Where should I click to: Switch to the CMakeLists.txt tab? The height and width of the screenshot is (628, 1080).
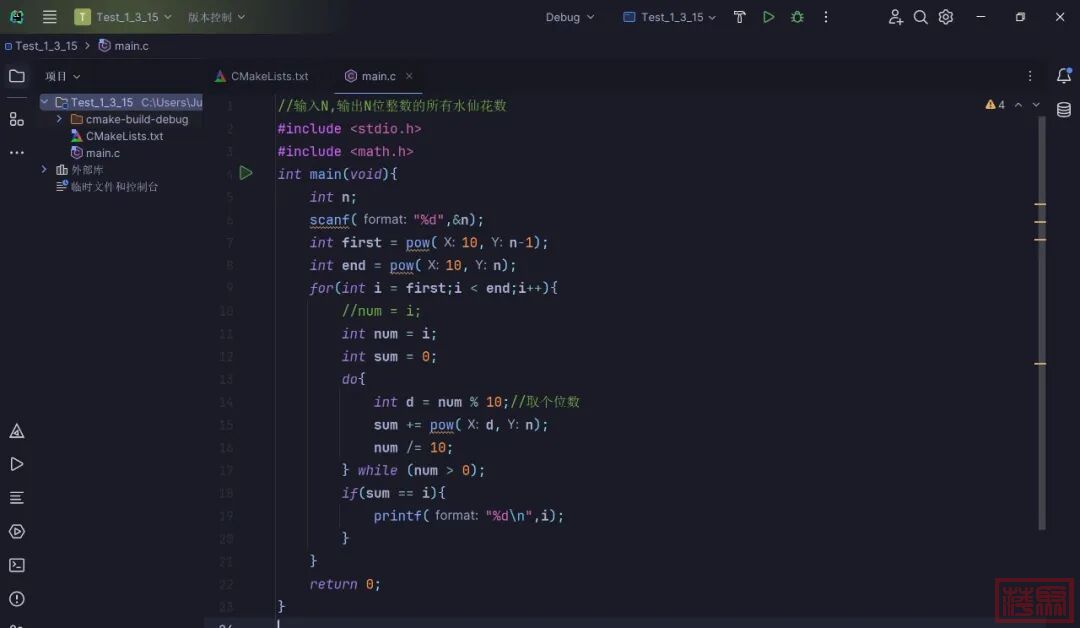pyautogui.click(x=262, y=76)
